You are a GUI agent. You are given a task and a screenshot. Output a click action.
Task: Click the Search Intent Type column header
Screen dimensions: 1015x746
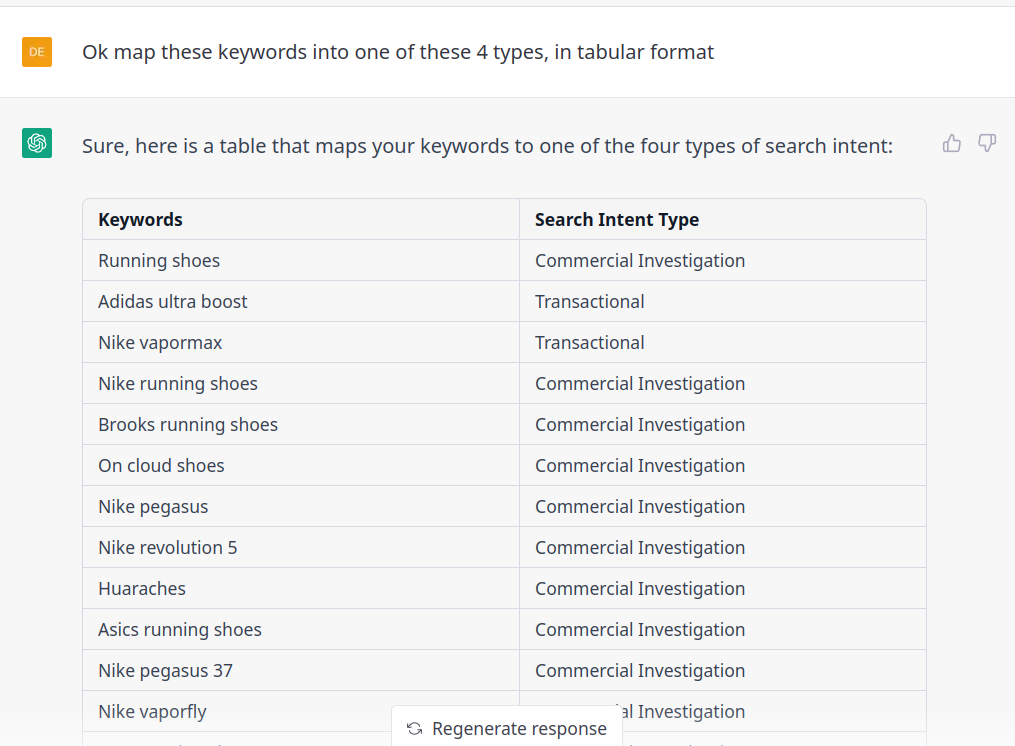616,220
